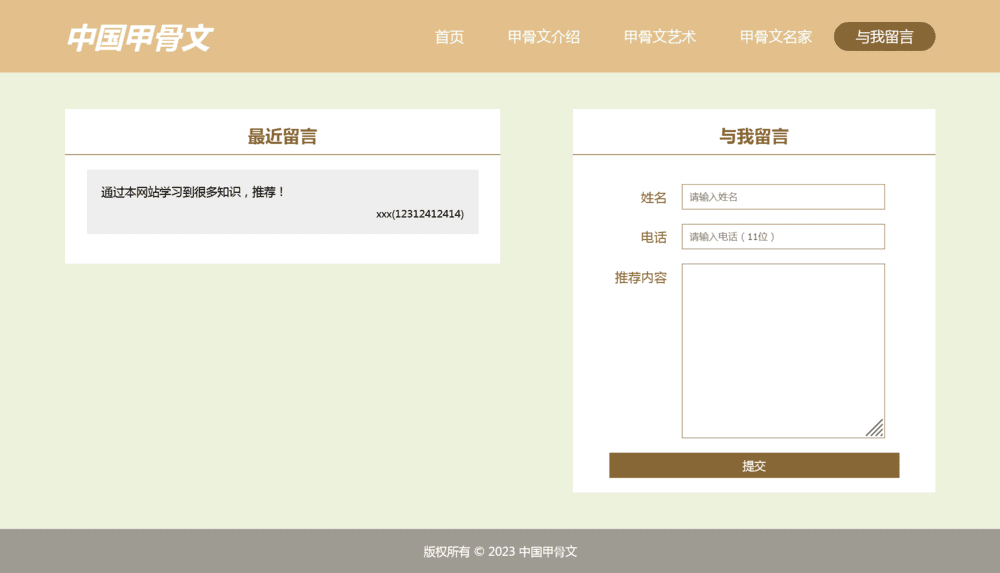Select the highlighted 与我留言 nav pill
Viewport: 1000px width, 573px height.
tap(884, 37)
